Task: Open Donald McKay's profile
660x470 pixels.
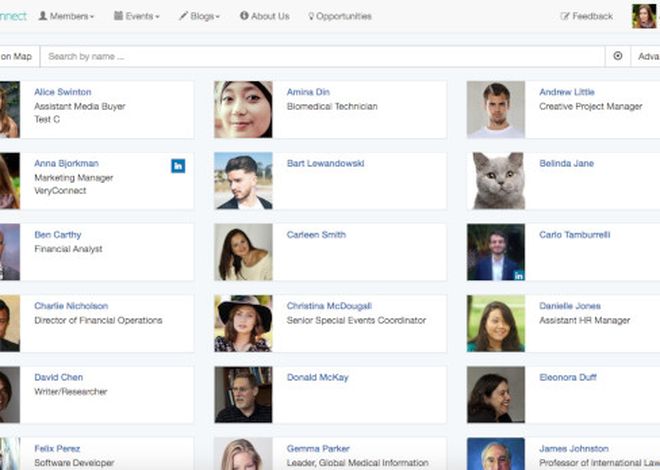Action: pyautogui.click(x=318, y=377)
